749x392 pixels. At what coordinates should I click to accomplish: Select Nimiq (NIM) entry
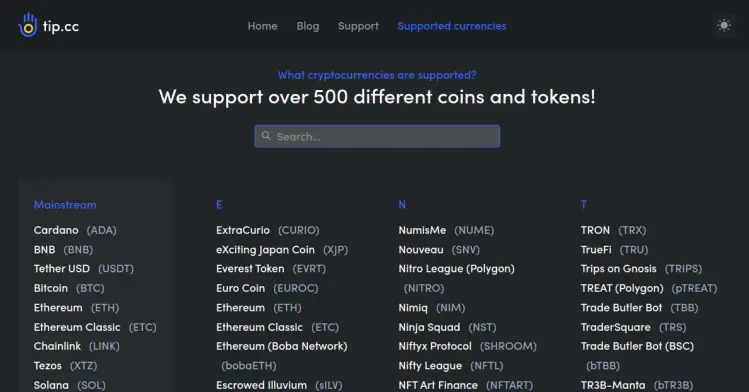coord(432,308)
